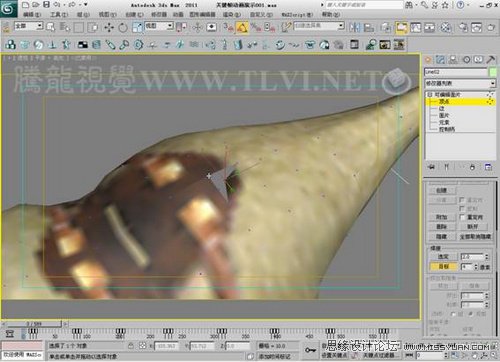Screen dimensions: 500x362
Task: Open the undo history dropdown arrow
Action: [63, 5]
